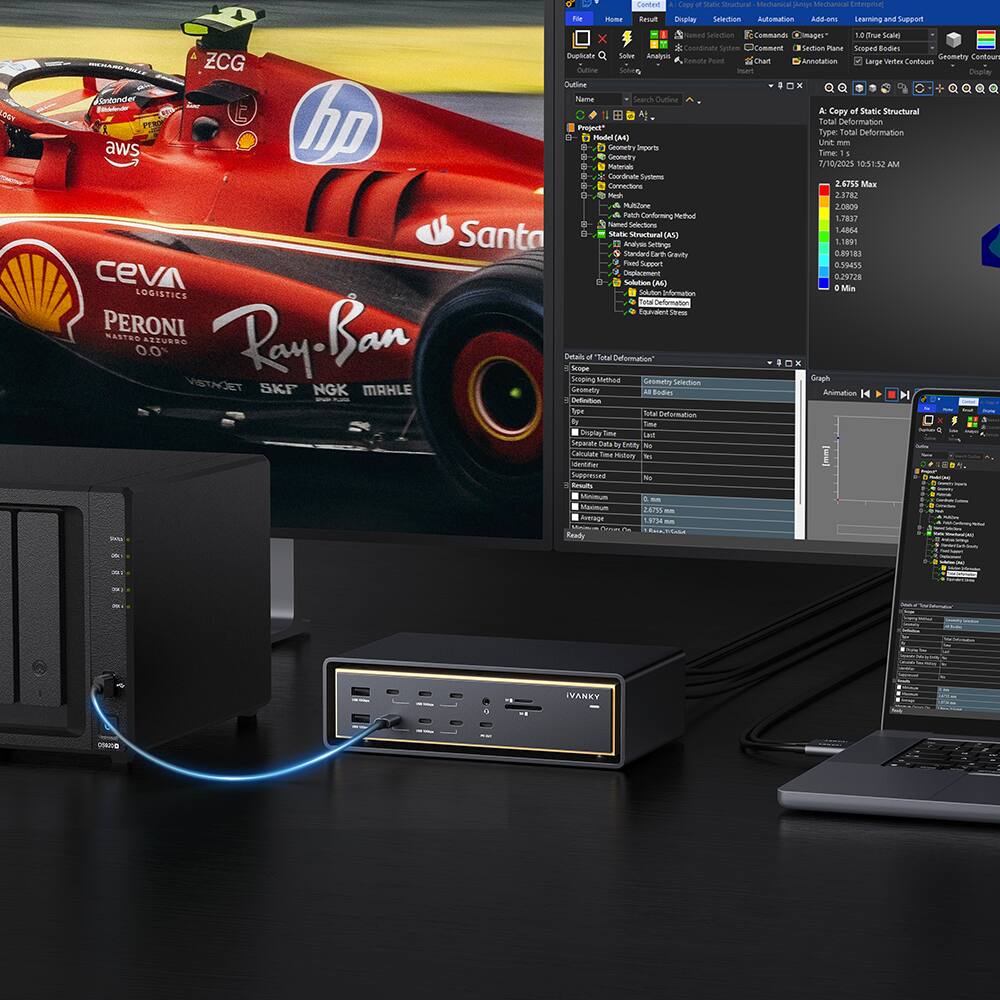Click the highlighted cube view icon in viewport toolbar
Viewport: 1000px width, 1000px height.
(x=859, y=88)
